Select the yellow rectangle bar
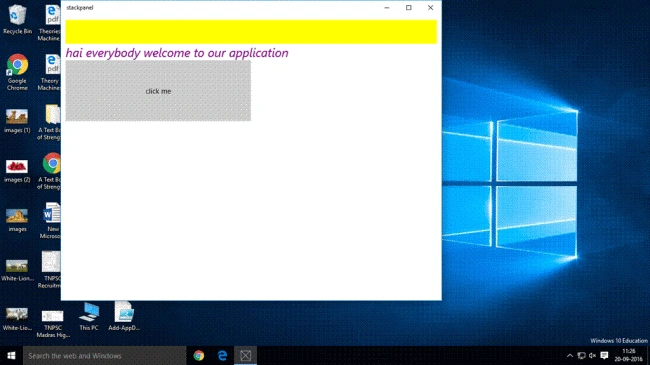The image size is (650, 365). pos(251,32)
